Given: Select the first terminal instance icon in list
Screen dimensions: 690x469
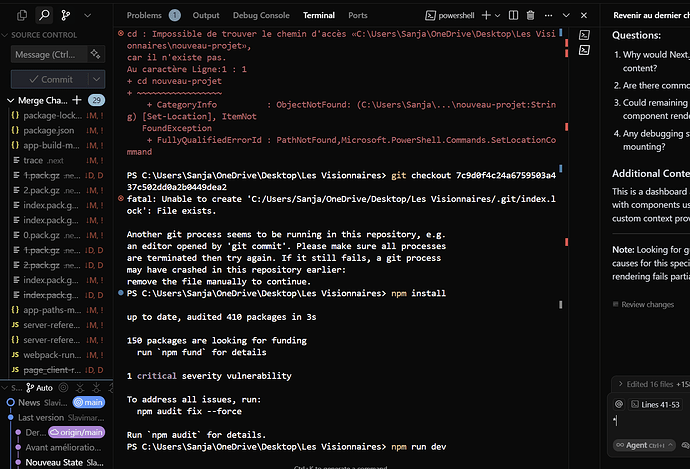Looking at the screenshot, I should click(584, 35).
